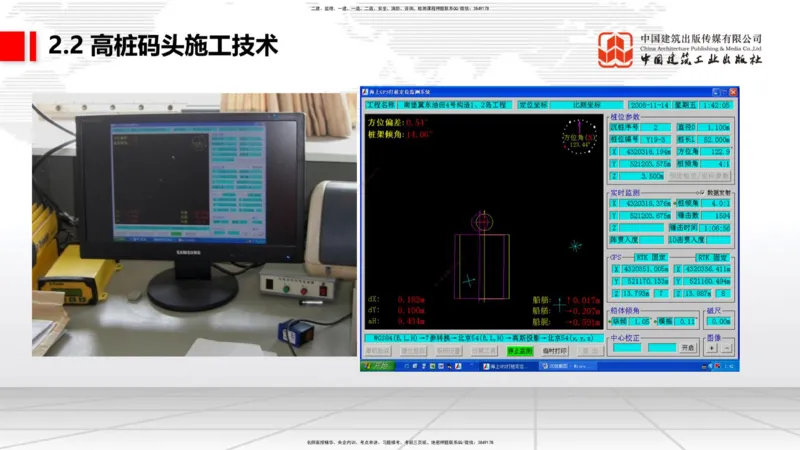Click the left GPS Y value 521170.133m
The height and width of the screenshot is (450, 800).
tap(645, 281)
